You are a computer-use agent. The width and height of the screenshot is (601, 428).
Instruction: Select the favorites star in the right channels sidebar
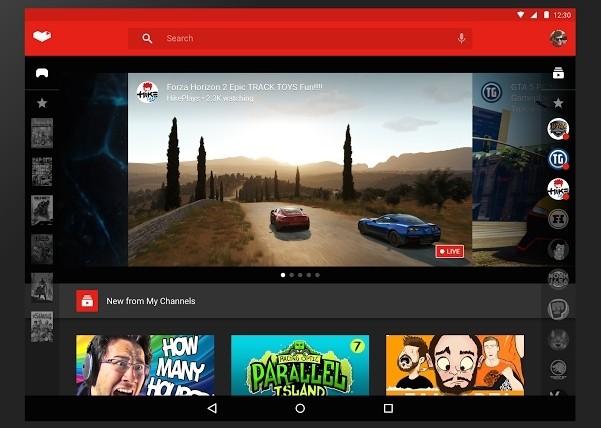558,103
